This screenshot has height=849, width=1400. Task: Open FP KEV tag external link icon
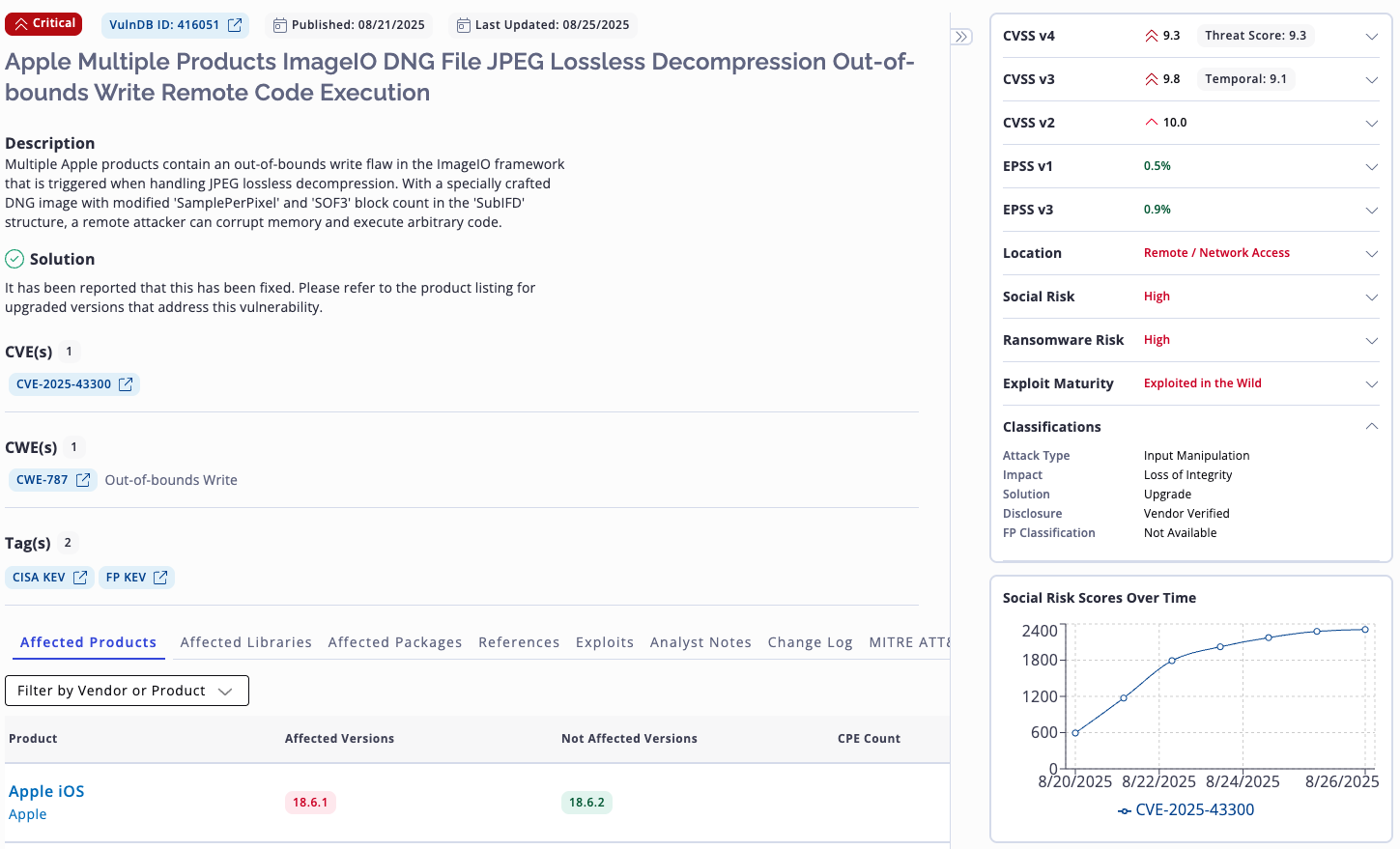point(160,578)
